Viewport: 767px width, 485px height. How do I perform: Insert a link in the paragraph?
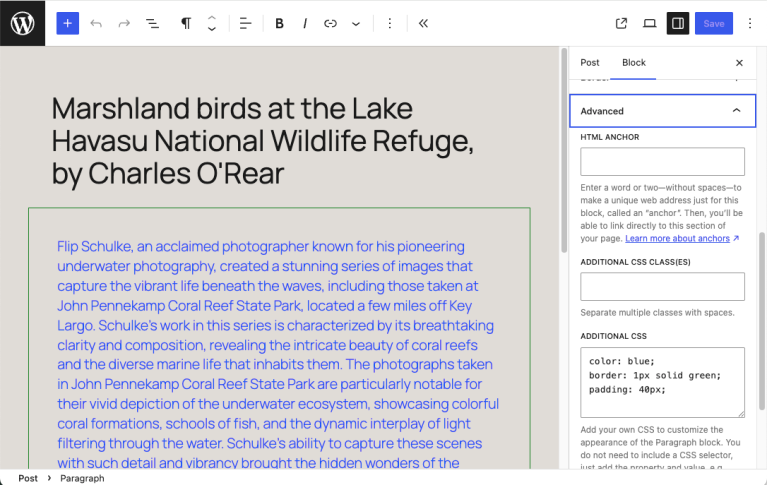click(x=330, y=23)
